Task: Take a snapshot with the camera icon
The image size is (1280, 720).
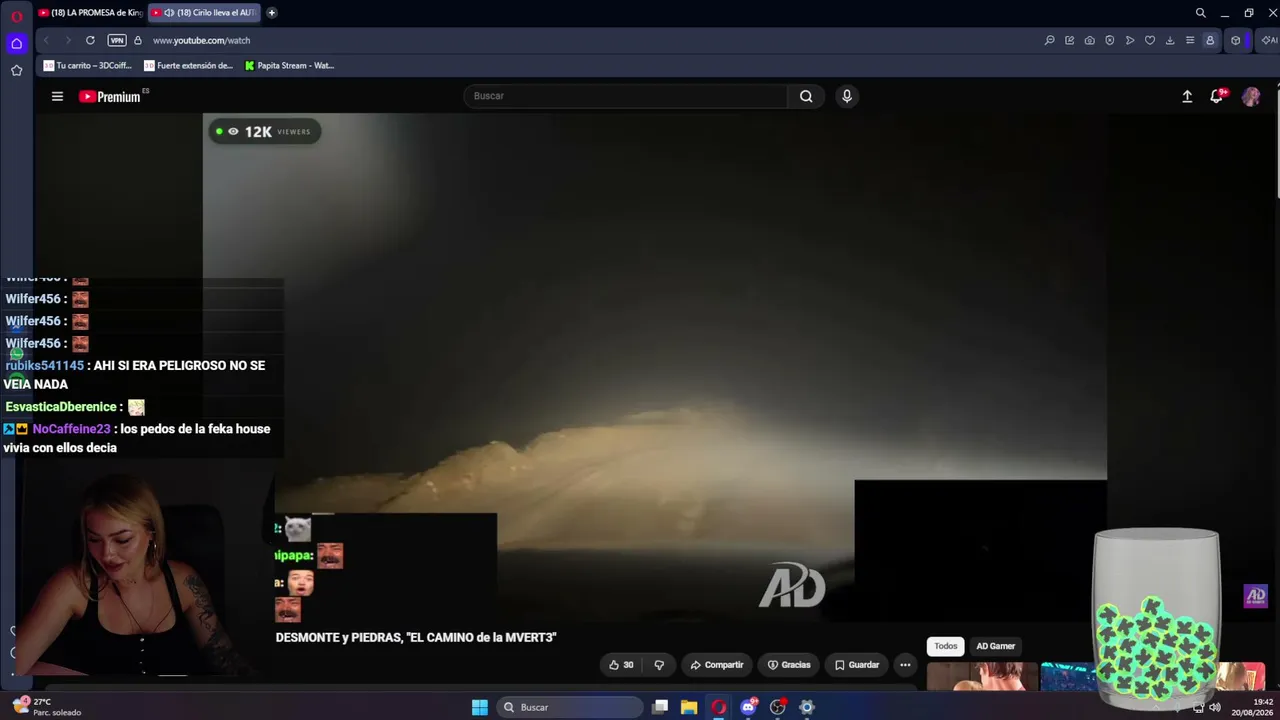Action: click(x=1090, y=40)
